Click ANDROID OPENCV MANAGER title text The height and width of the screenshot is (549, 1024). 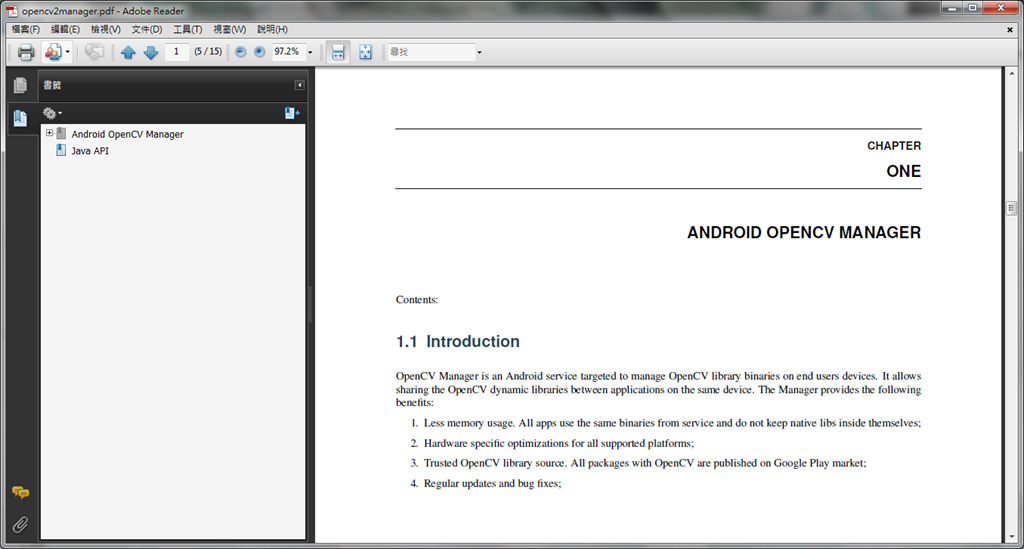(x=804, y=232)
